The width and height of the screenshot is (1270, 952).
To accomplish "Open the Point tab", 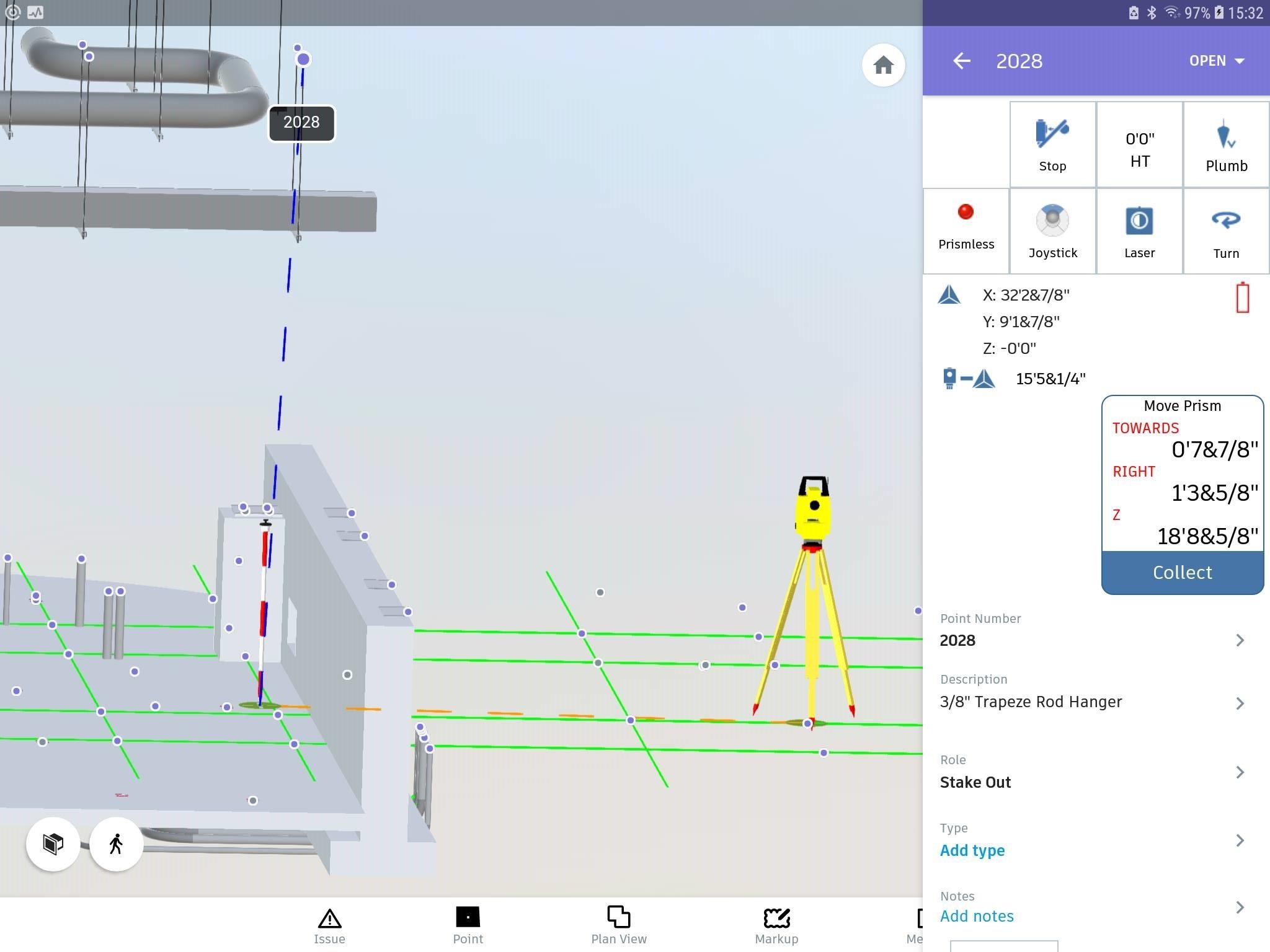I will tap(468, 926).
